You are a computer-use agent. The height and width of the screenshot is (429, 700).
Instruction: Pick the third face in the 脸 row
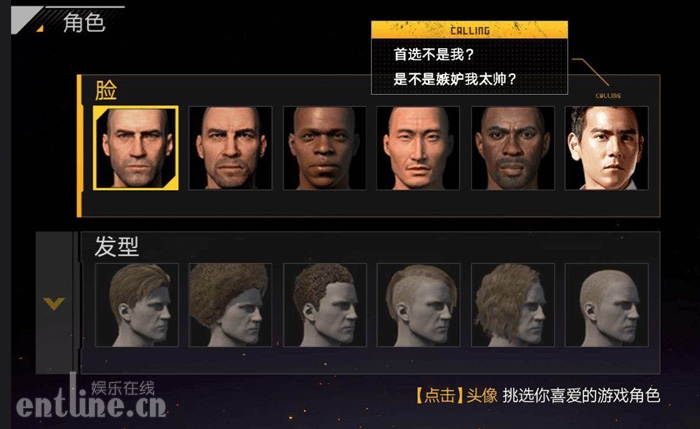coord(325,148)
